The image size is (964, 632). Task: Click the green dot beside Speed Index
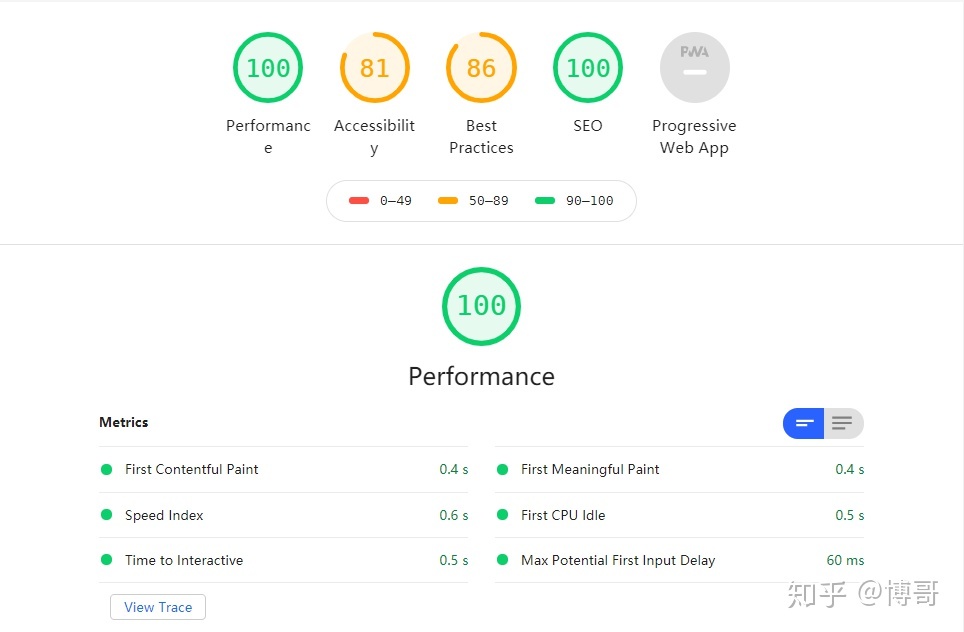[106, 515]
